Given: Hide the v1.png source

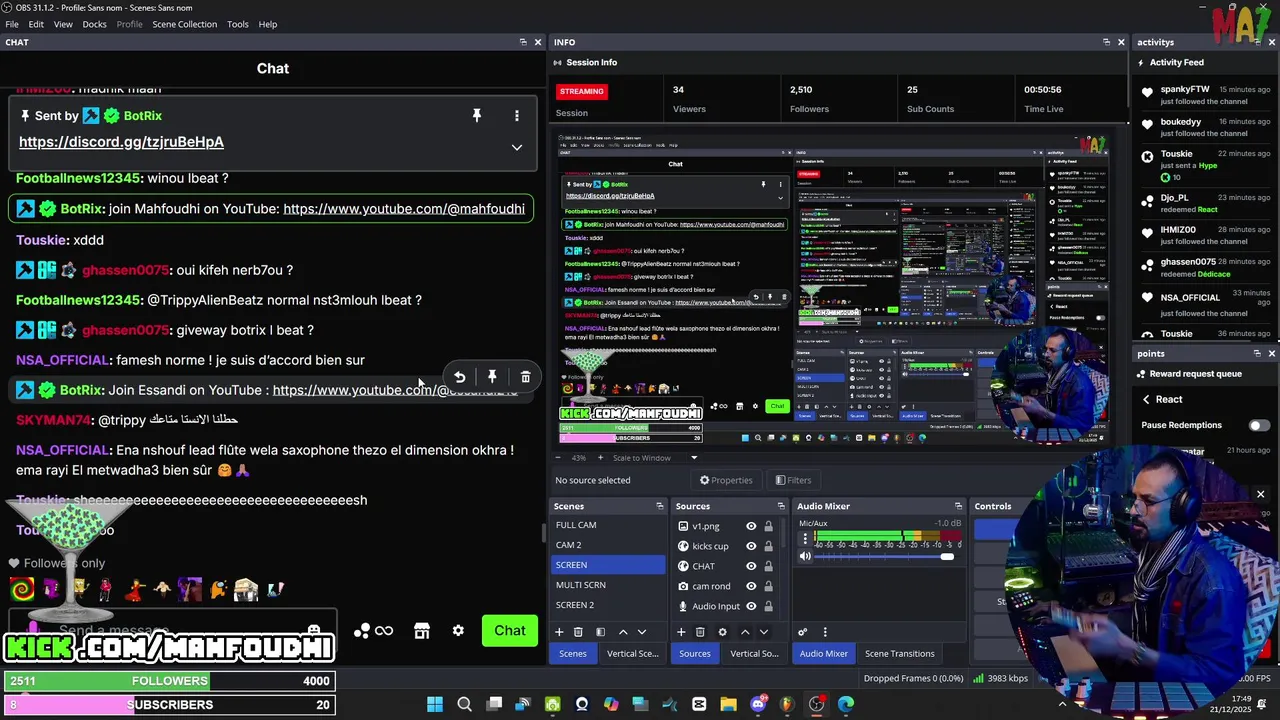Looking at the screenshot, I should tap(751, 526).
